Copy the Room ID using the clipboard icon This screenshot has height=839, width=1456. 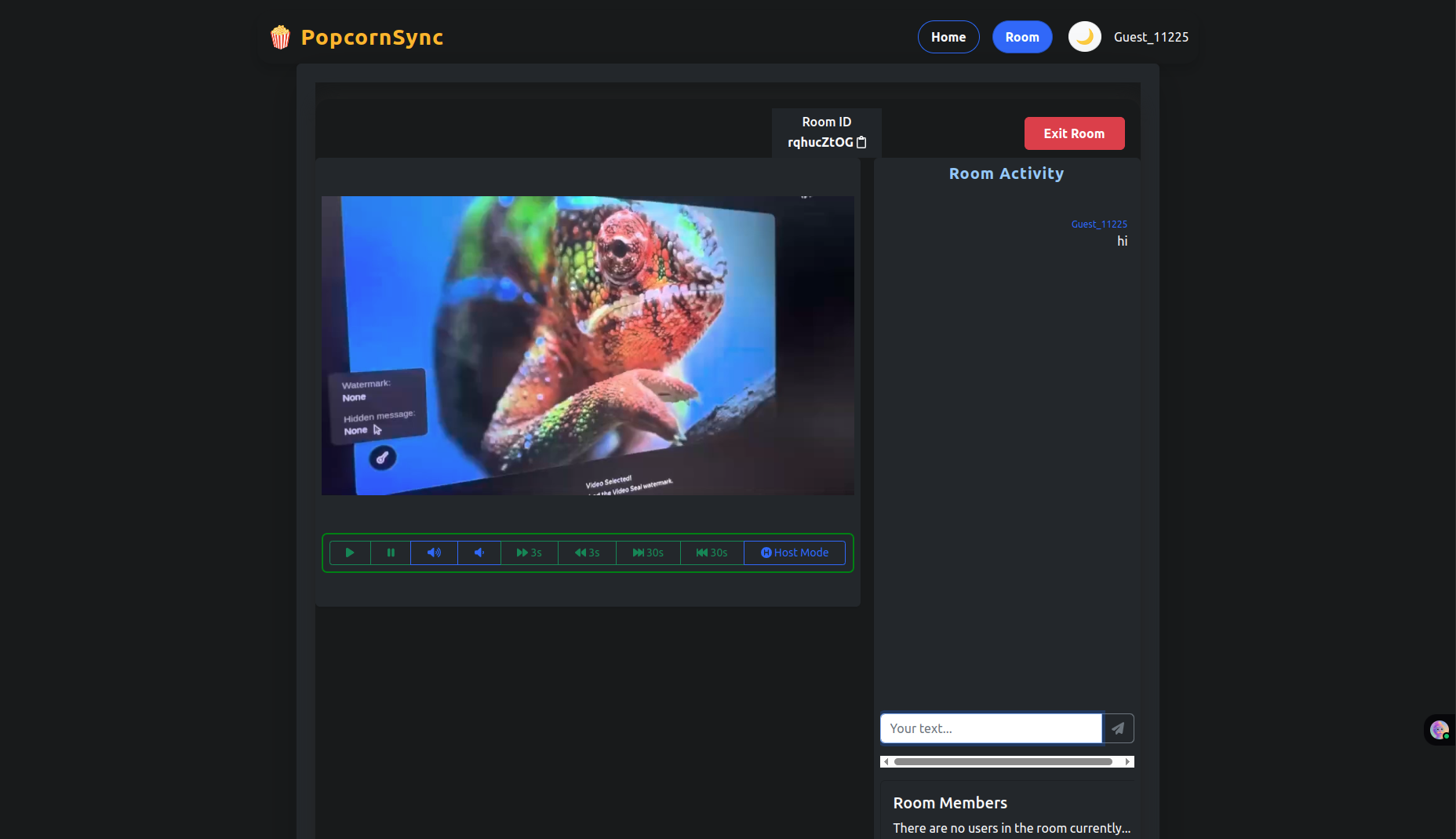(x=861, y=142)
